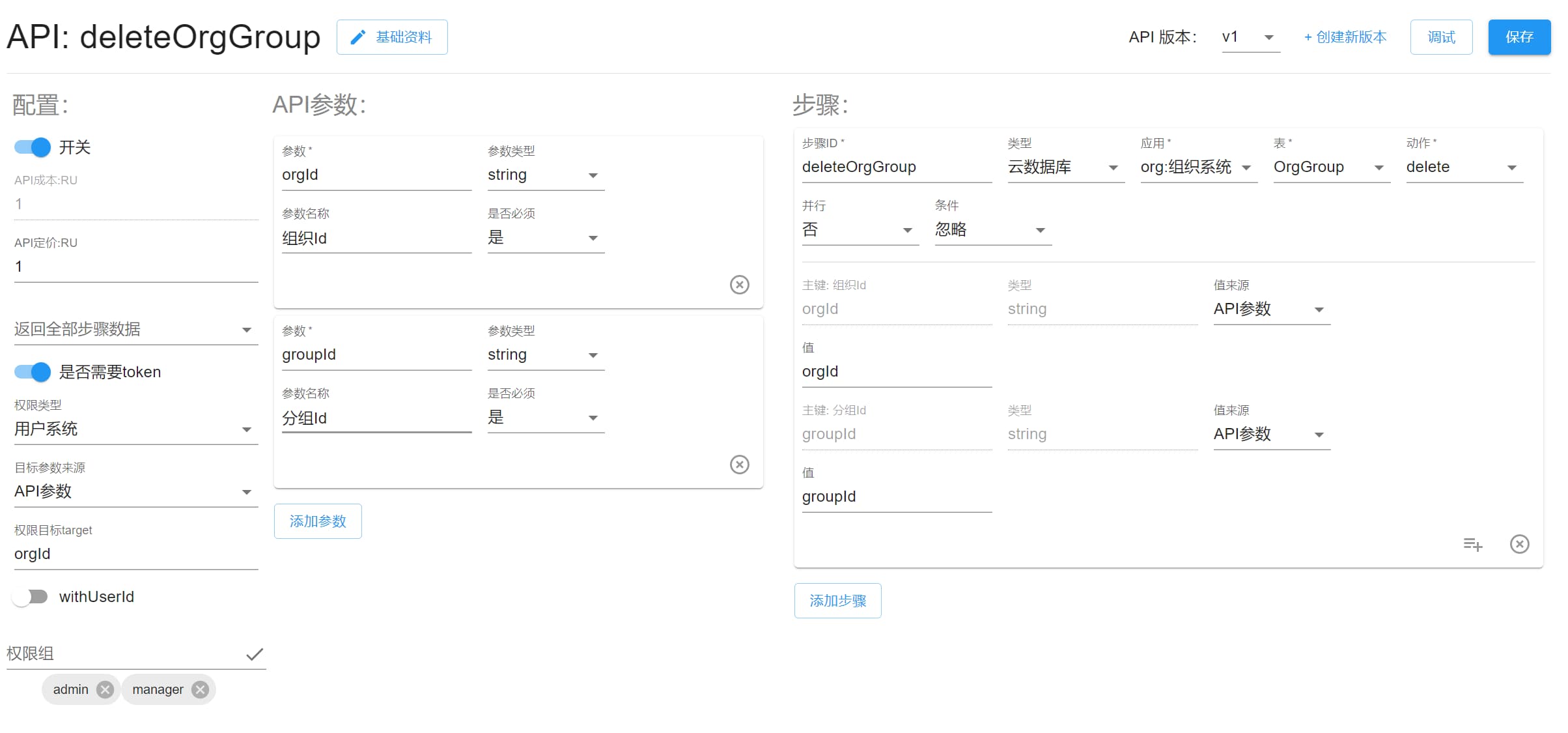Click the disabled 主键 orgId field
The image size is (1568, 733).
pos(897,309)
